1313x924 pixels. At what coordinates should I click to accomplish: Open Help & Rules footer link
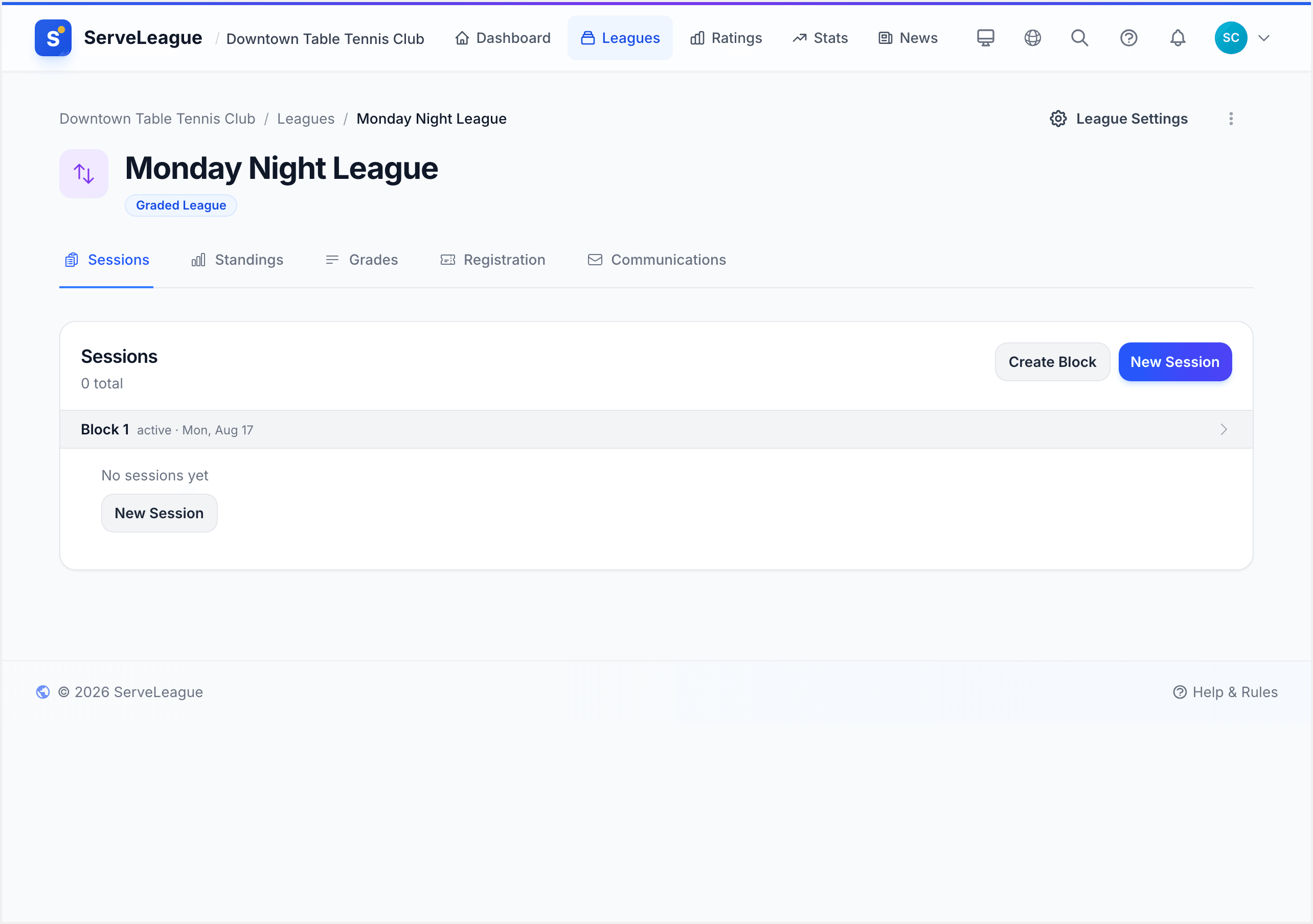coord(1225,692)
